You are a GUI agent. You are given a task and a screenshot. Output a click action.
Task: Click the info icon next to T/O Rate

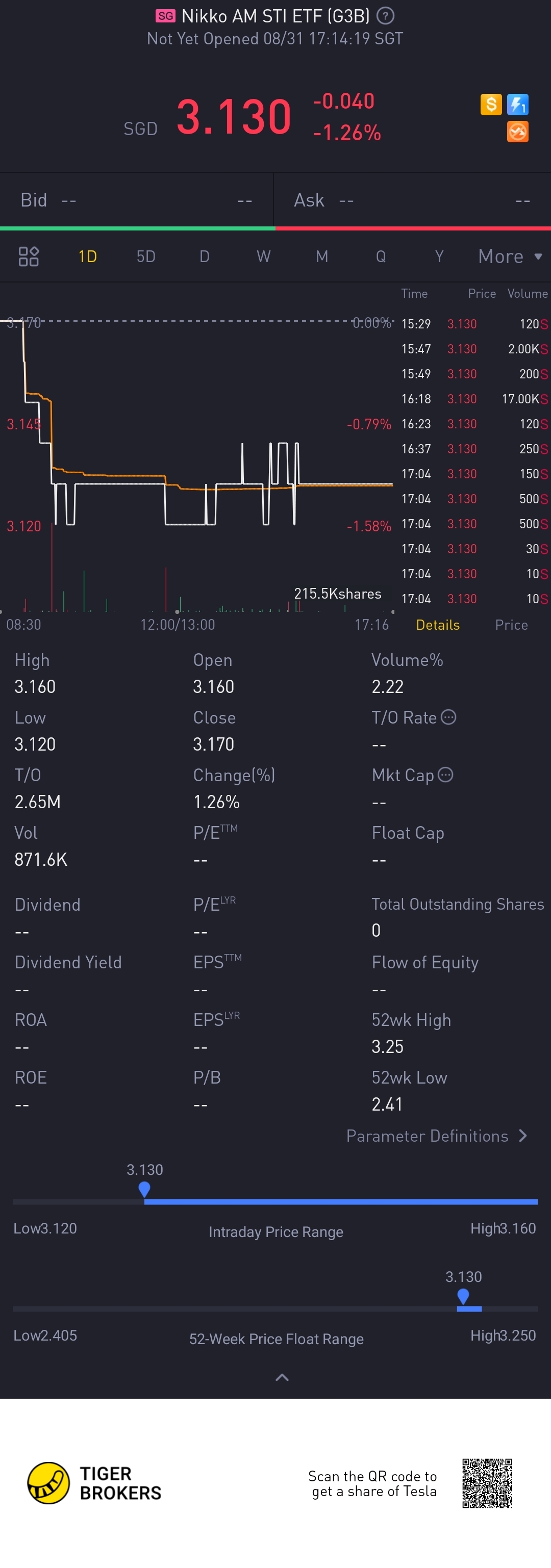click(x=449, y=717)
